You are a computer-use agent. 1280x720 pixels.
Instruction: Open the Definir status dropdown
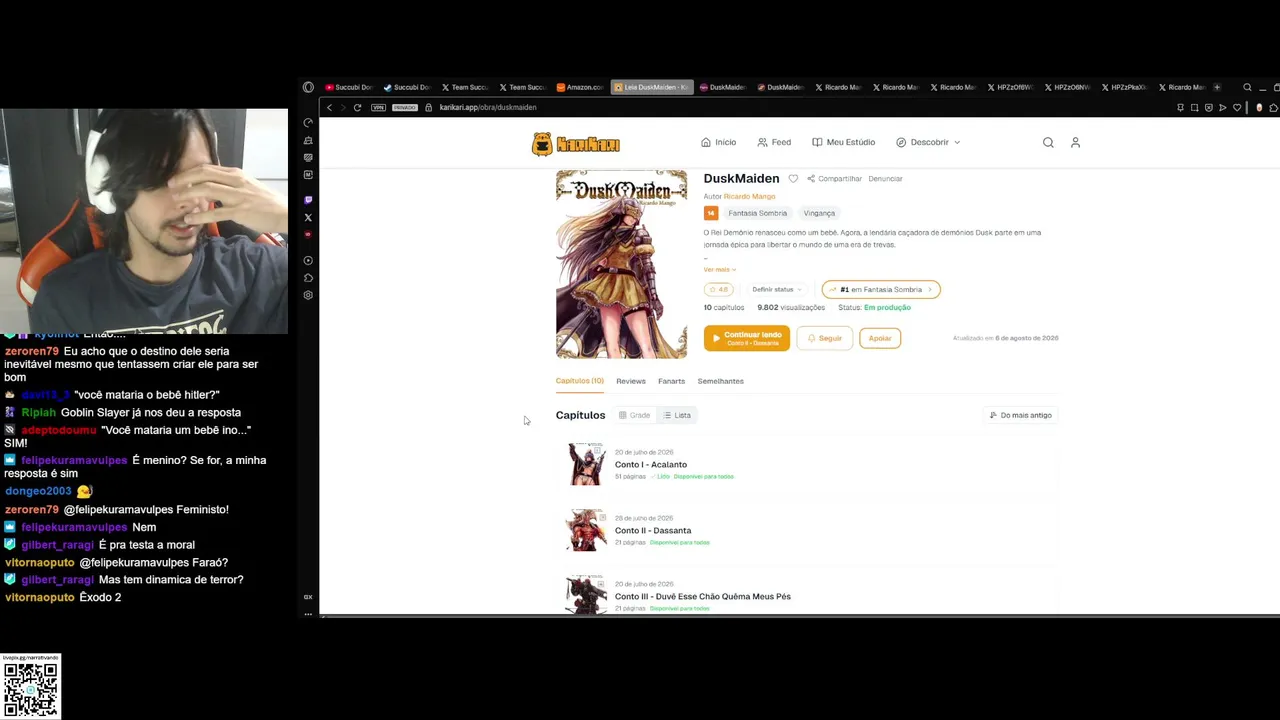[x=777, y=289]
